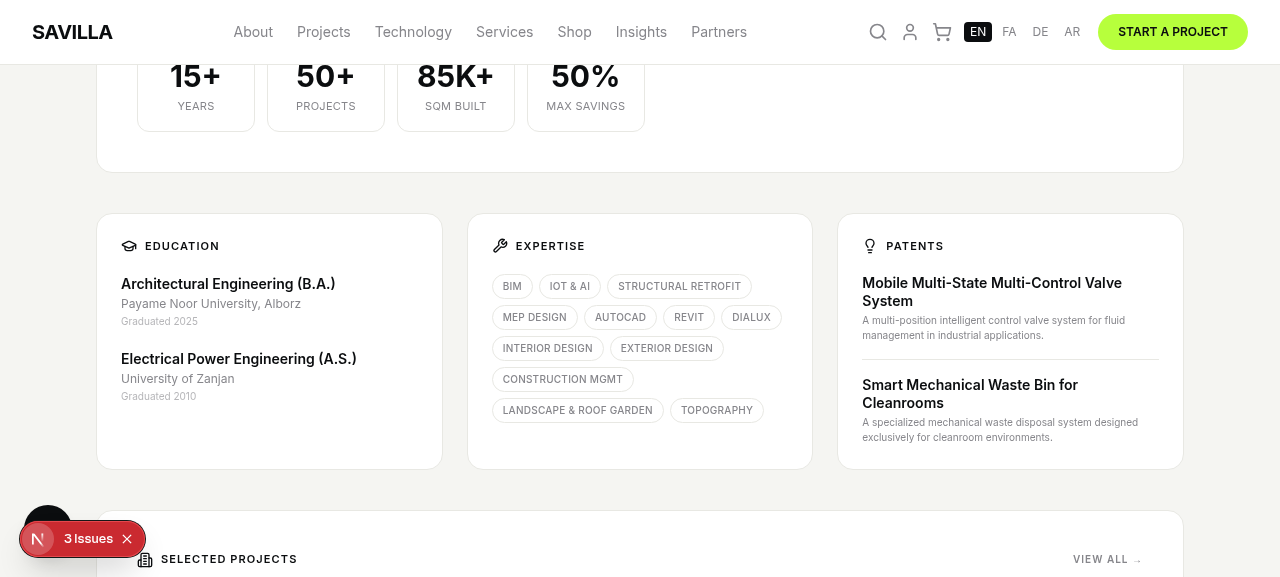Dismiss the 3 Issues badge
This screenshot has width=1280, height=577.
(127, 539)
